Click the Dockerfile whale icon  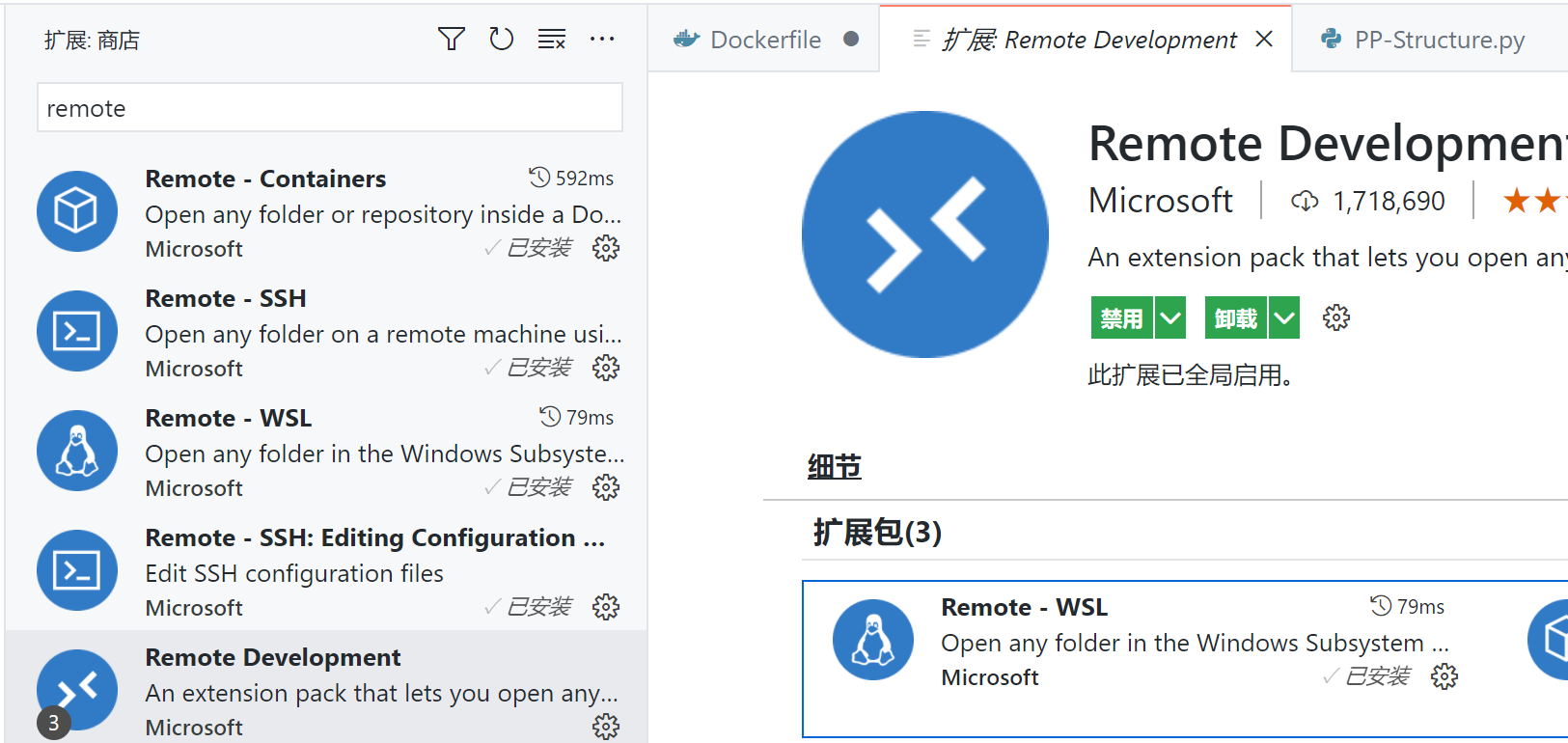tap(686, 40)
